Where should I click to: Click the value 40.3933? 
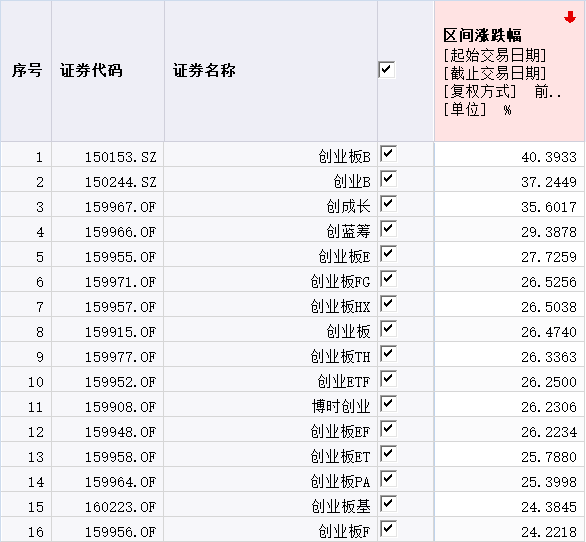pyautogui.click(x=549, y=157)
